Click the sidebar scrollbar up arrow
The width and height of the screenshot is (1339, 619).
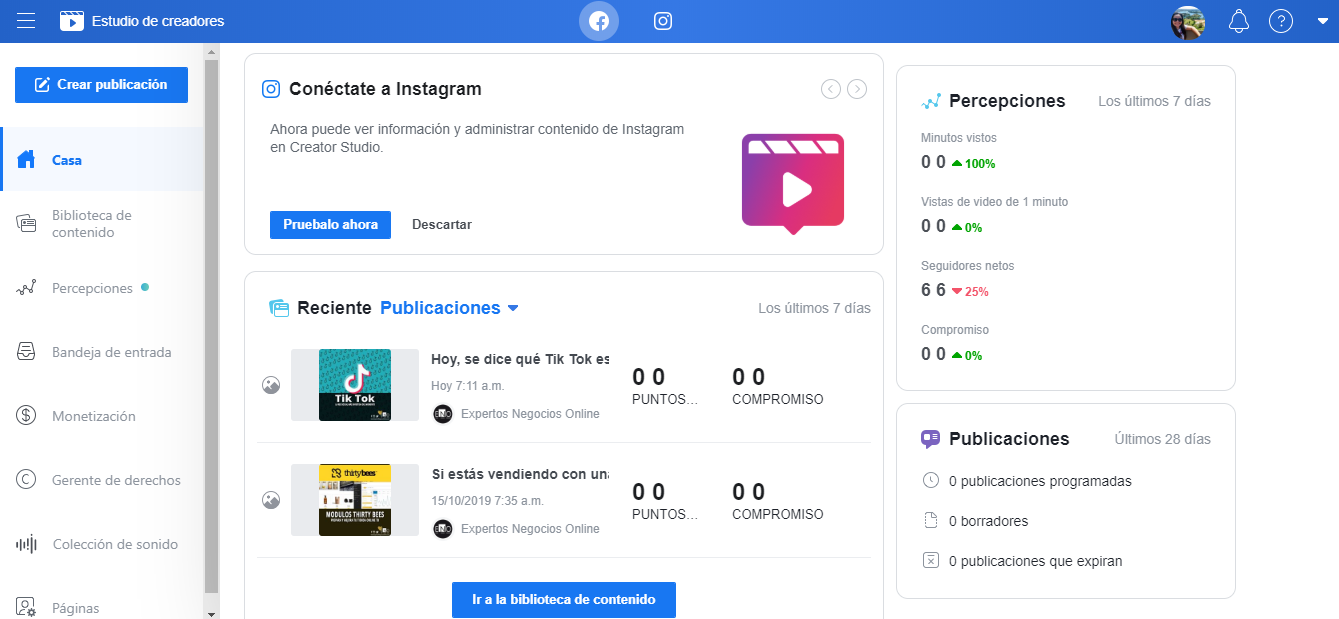click(211, 50)
